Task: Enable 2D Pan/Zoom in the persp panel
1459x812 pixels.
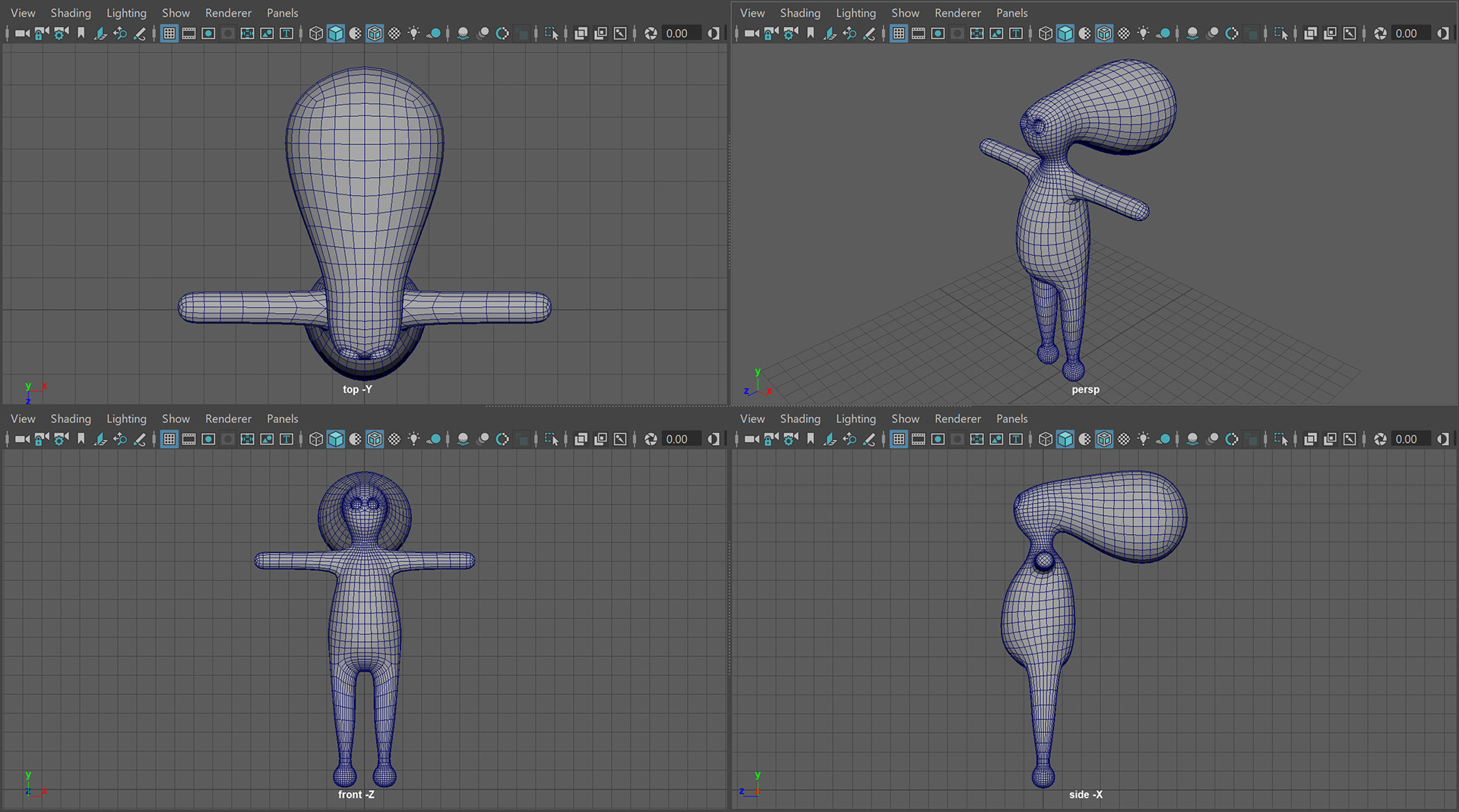Action: click(850, 33)
